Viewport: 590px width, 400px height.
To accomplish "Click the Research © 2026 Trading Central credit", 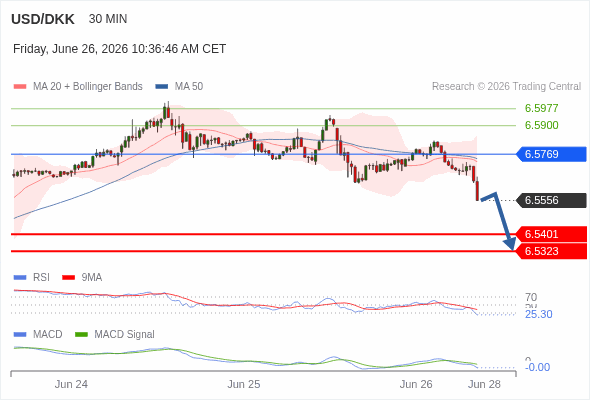I will [506, 86].
